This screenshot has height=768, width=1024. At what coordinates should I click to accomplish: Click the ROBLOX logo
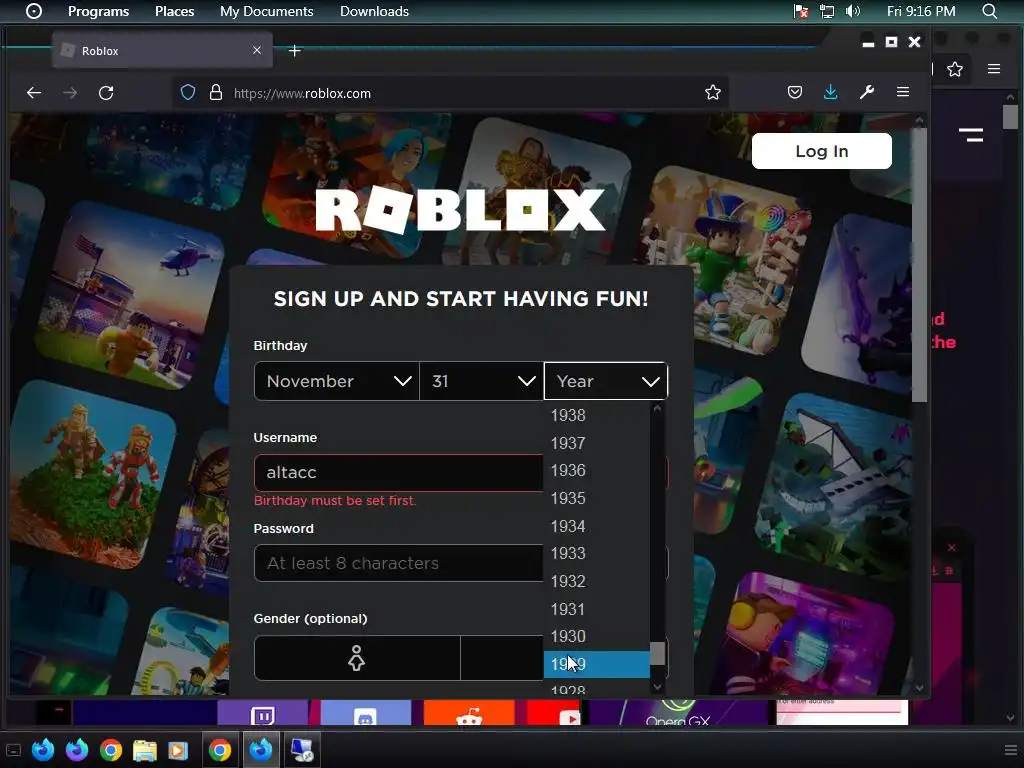[x=460, y=210]
